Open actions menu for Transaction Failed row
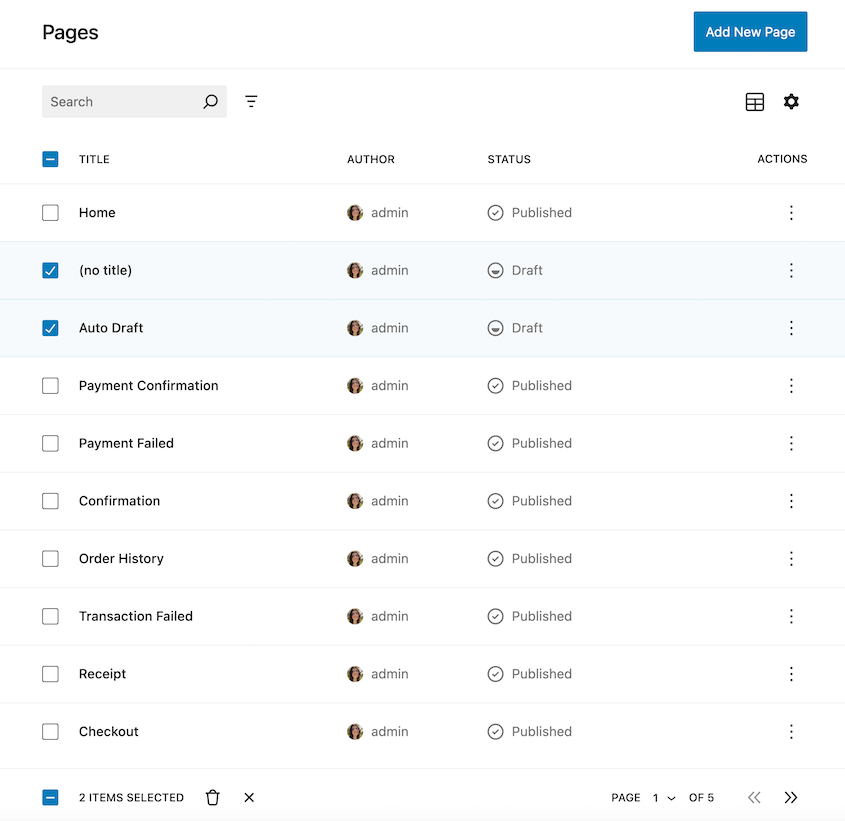 791,616
